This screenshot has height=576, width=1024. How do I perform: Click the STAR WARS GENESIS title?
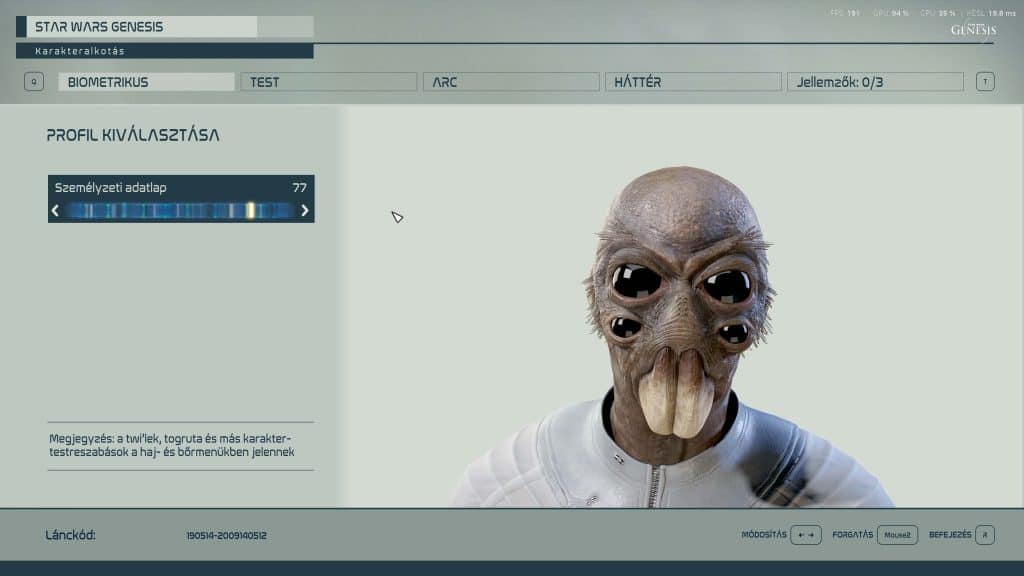click(99, 27)
